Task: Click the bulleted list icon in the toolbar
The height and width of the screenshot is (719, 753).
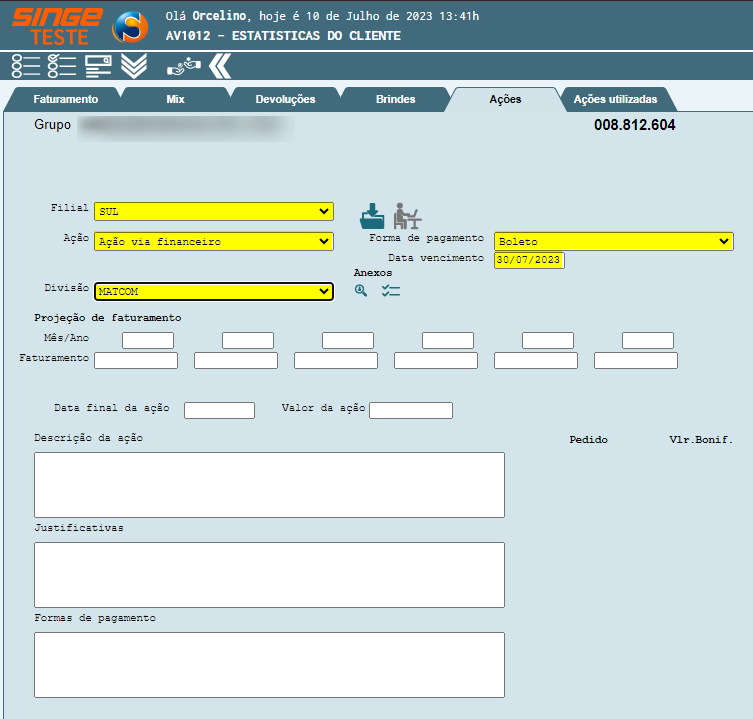Action: [26, 66]
